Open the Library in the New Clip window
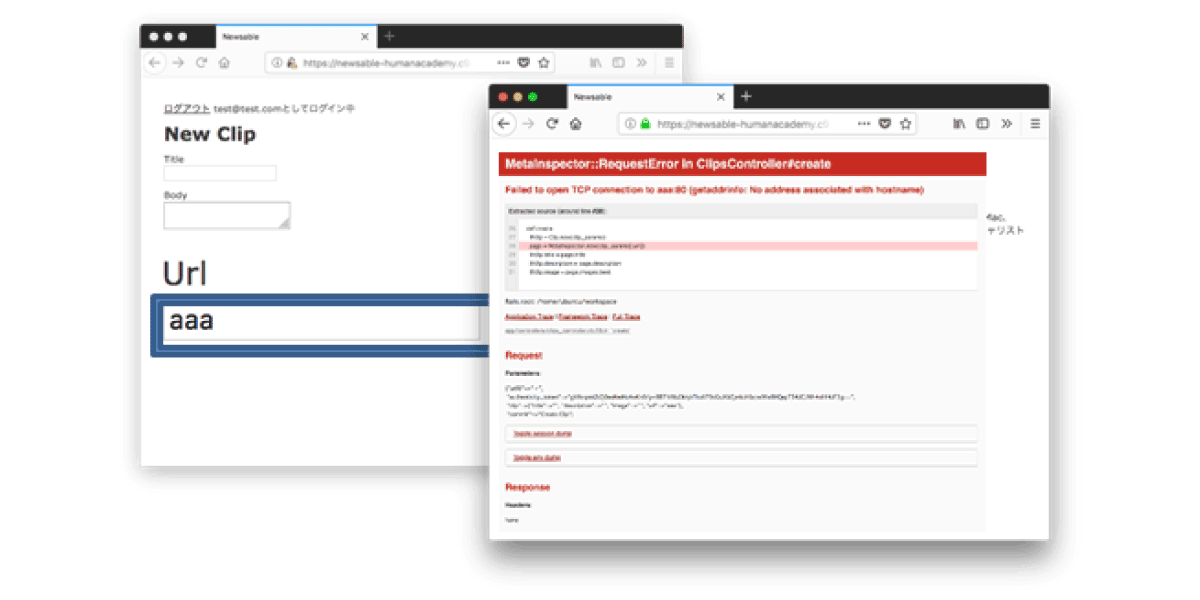The height and width of the screenshot is (600, 1200). [595, 62]
